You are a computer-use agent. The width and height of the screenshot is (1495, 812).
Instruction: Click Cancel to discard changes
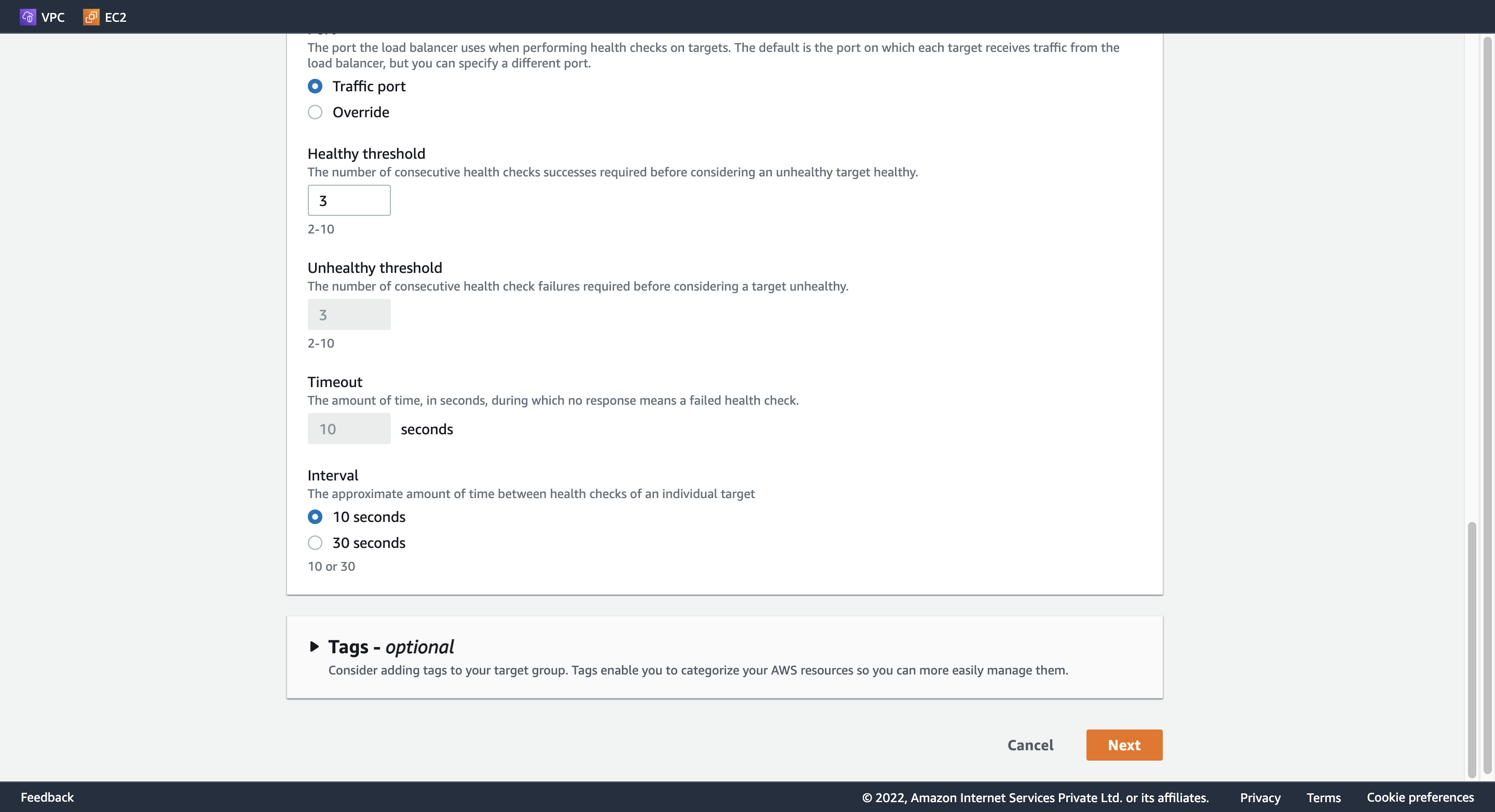[x=1030, y=745]
